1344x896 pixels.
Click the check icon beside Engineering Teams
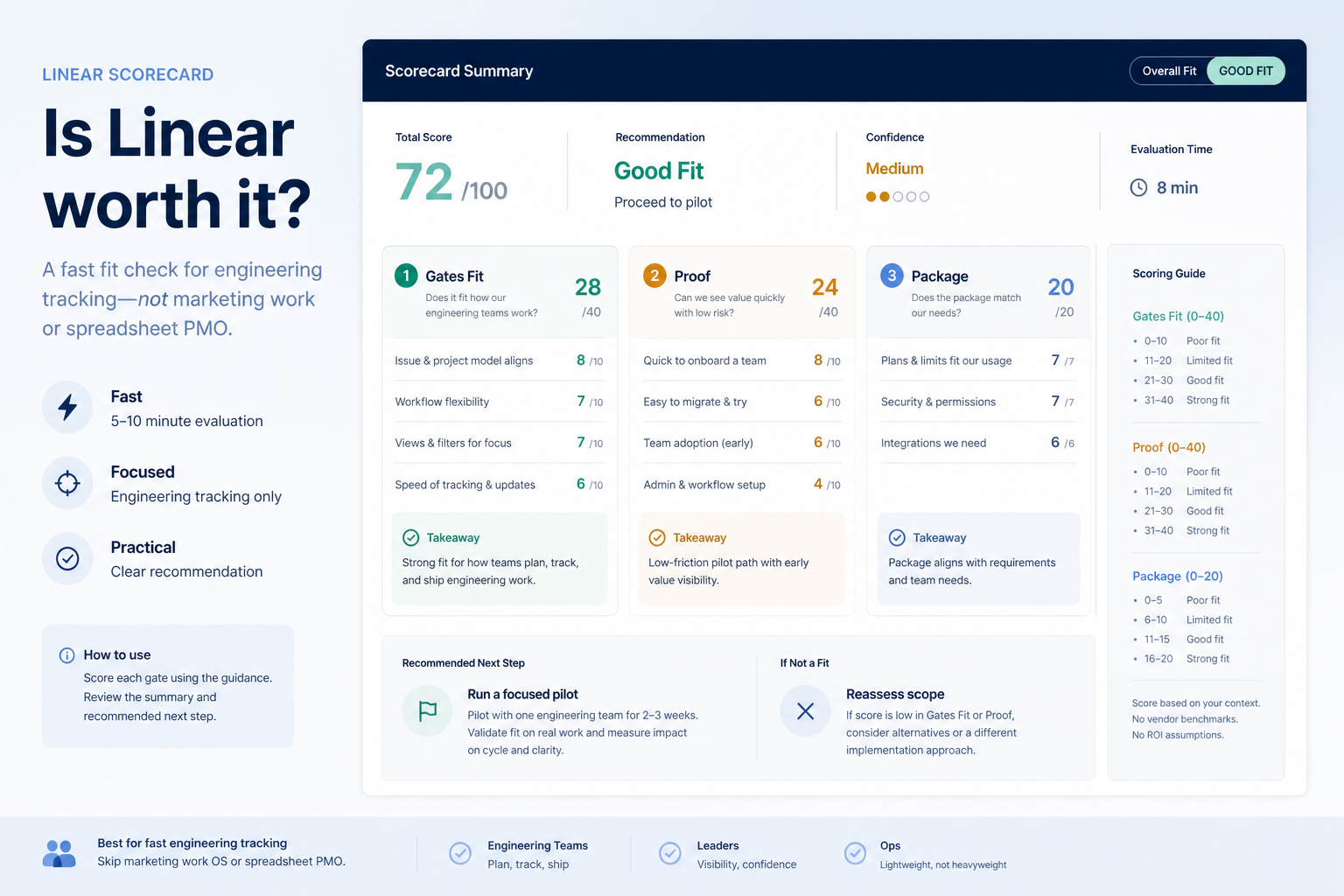460,853
